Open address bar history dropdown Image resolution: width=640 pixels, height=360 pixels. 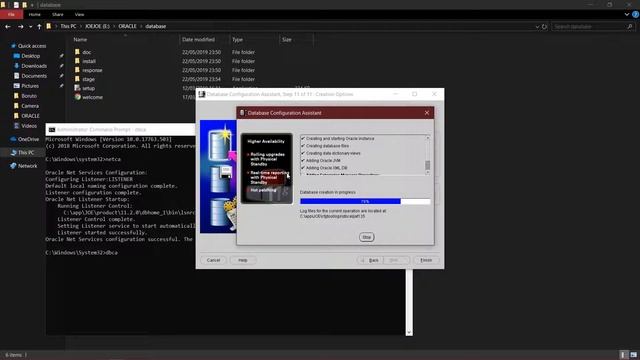click(x=537, y=27)
